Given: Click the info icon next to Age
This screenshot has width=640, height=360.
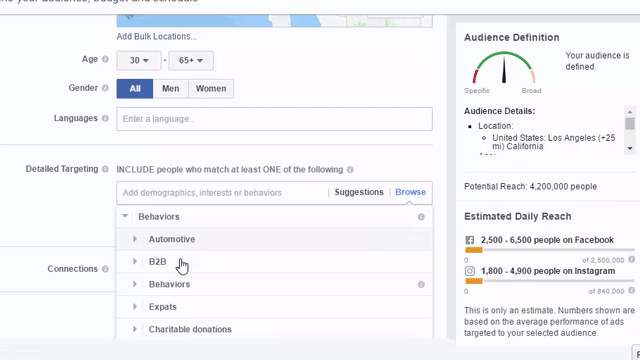Looking at the screenshot, I should tap(105, 59).
